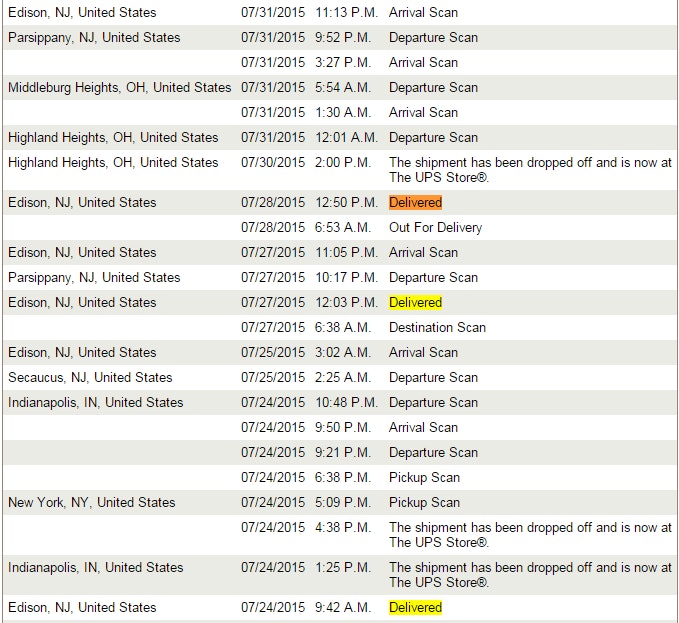Select Pickup Scan in the 5:09 P.M. row
This screenshot has width=679, height=623.
click(x=424, y=502)
